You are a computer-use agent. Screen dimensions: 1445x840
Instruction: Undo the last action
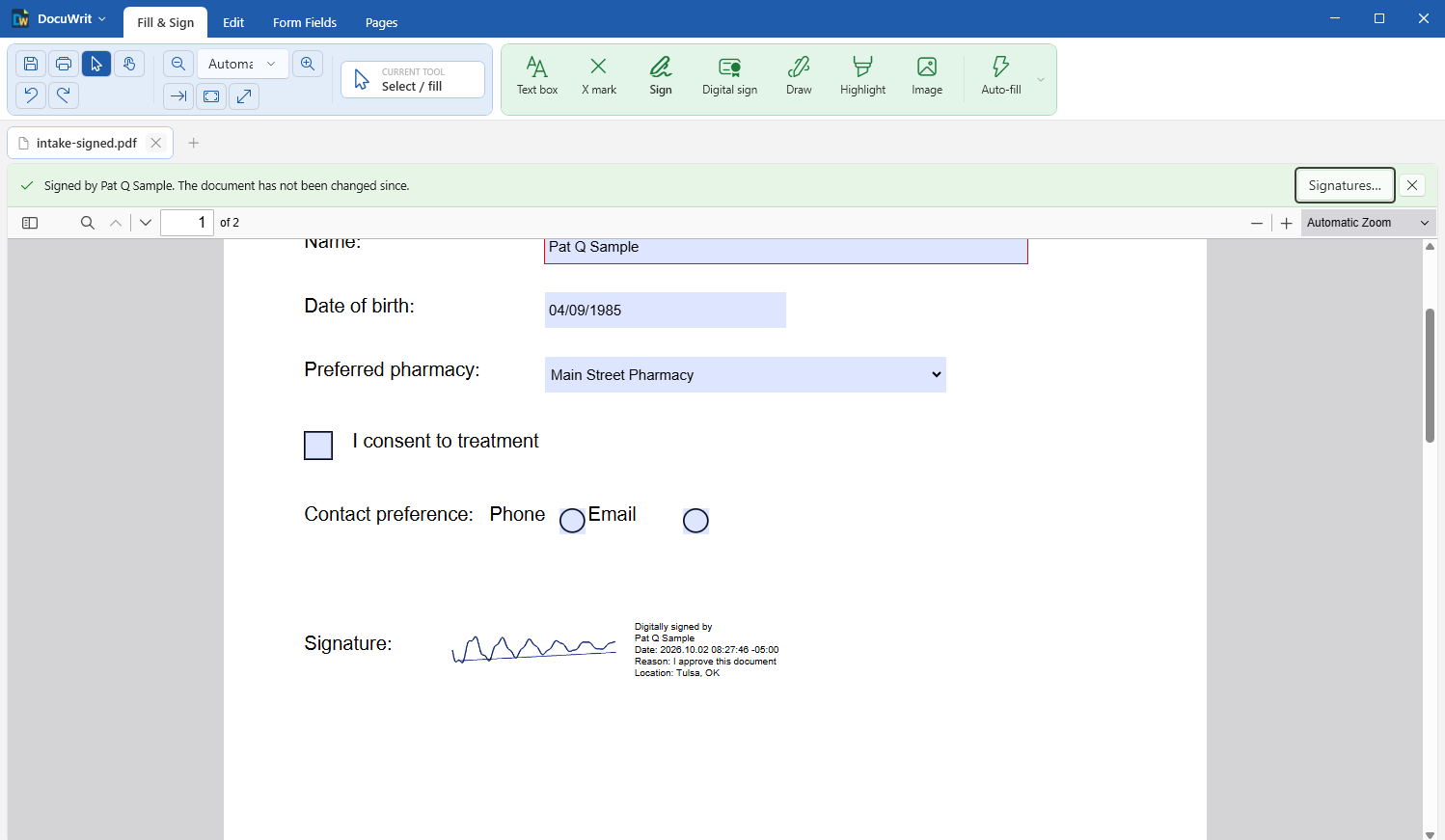coord(31,95)
